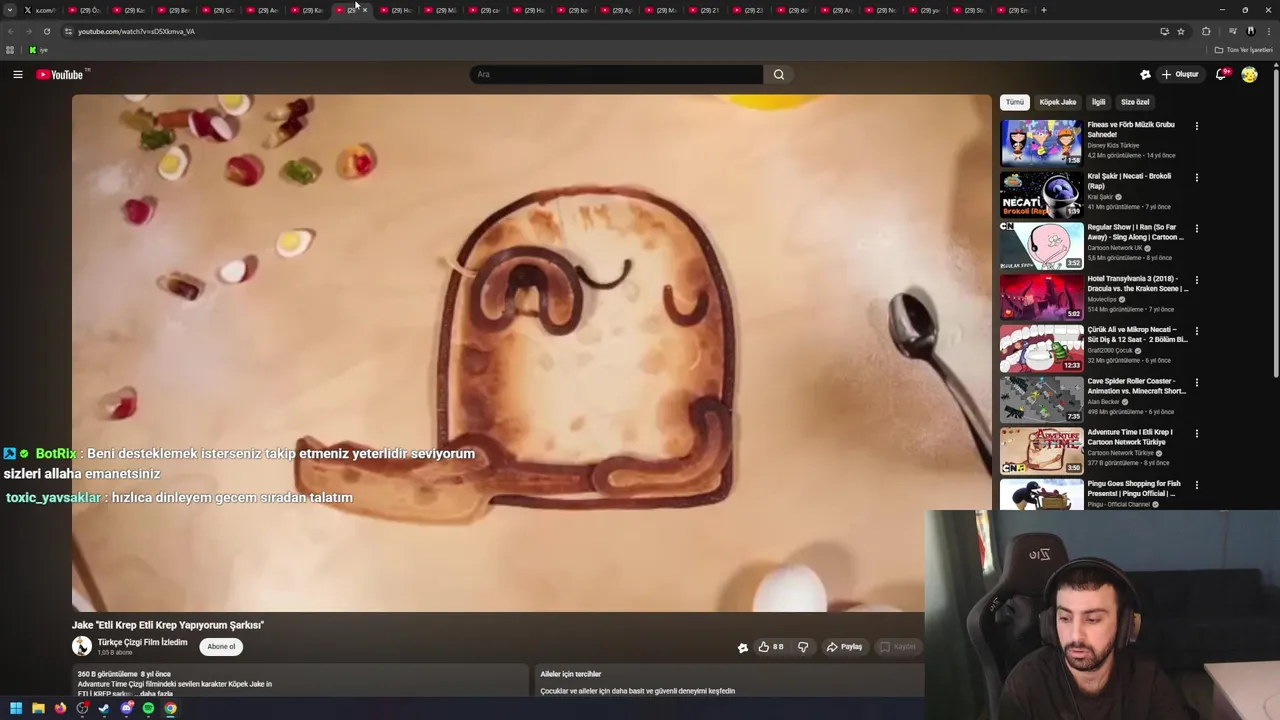This screenshot has width=1280, height=720.
Task: Open File Explorer from the taskbar
Action: (x=38, y=708)
